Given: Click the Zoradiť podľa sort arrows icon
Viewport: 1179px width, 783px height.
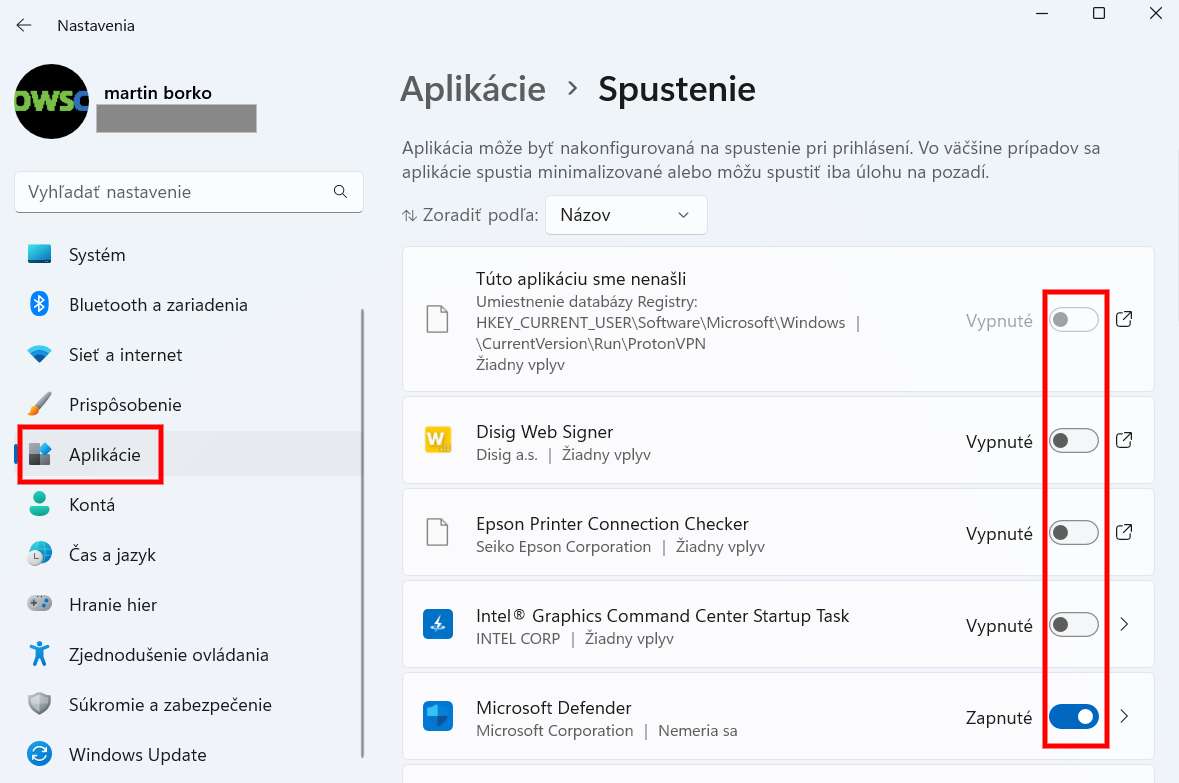Looking at the screenshot, I should tap(409, 216).
